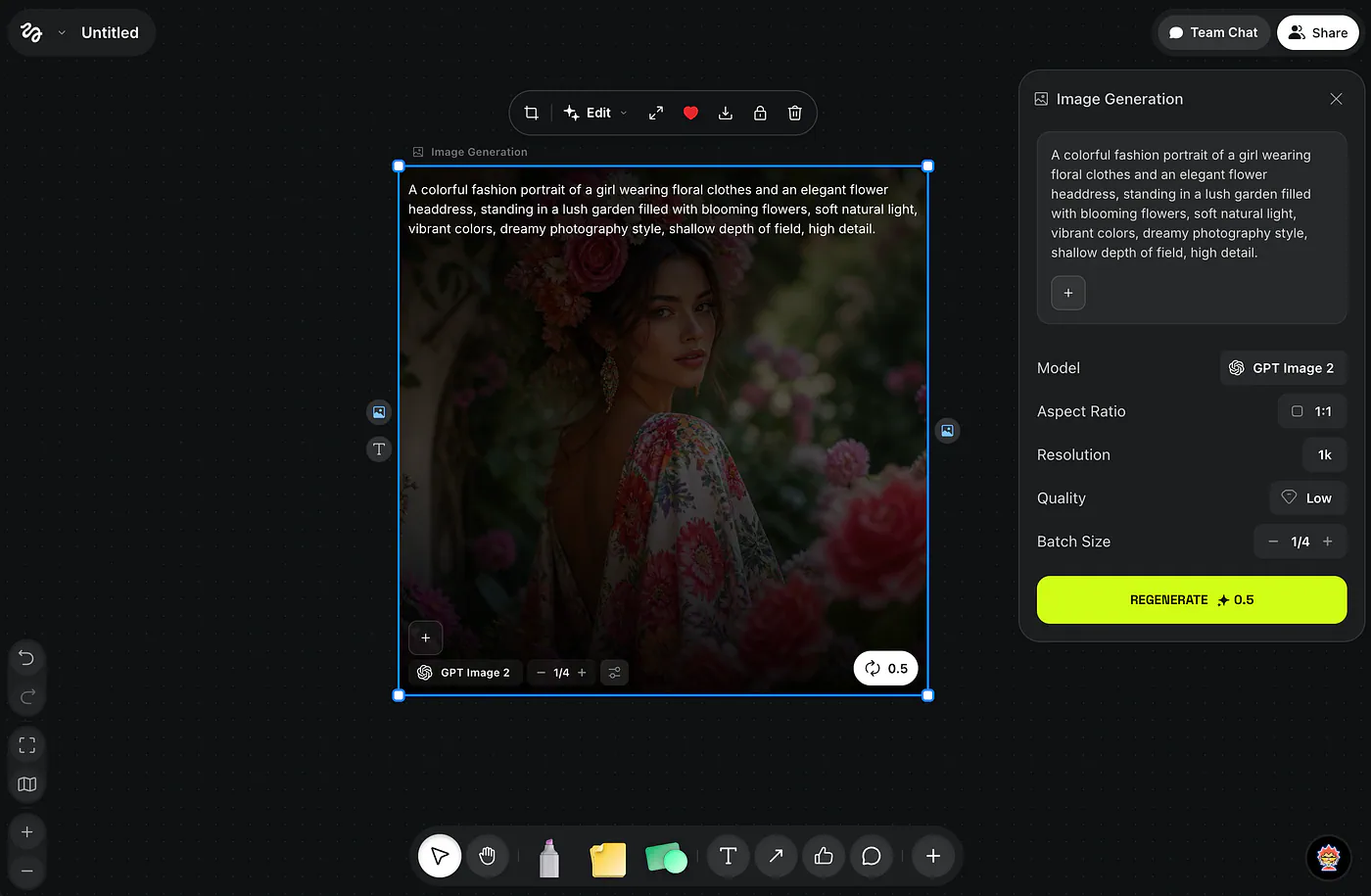Viewport: 1371px width, 896px height.
Task: Click the 0.5 regenerate pill on the image
Action: [886, 668]
